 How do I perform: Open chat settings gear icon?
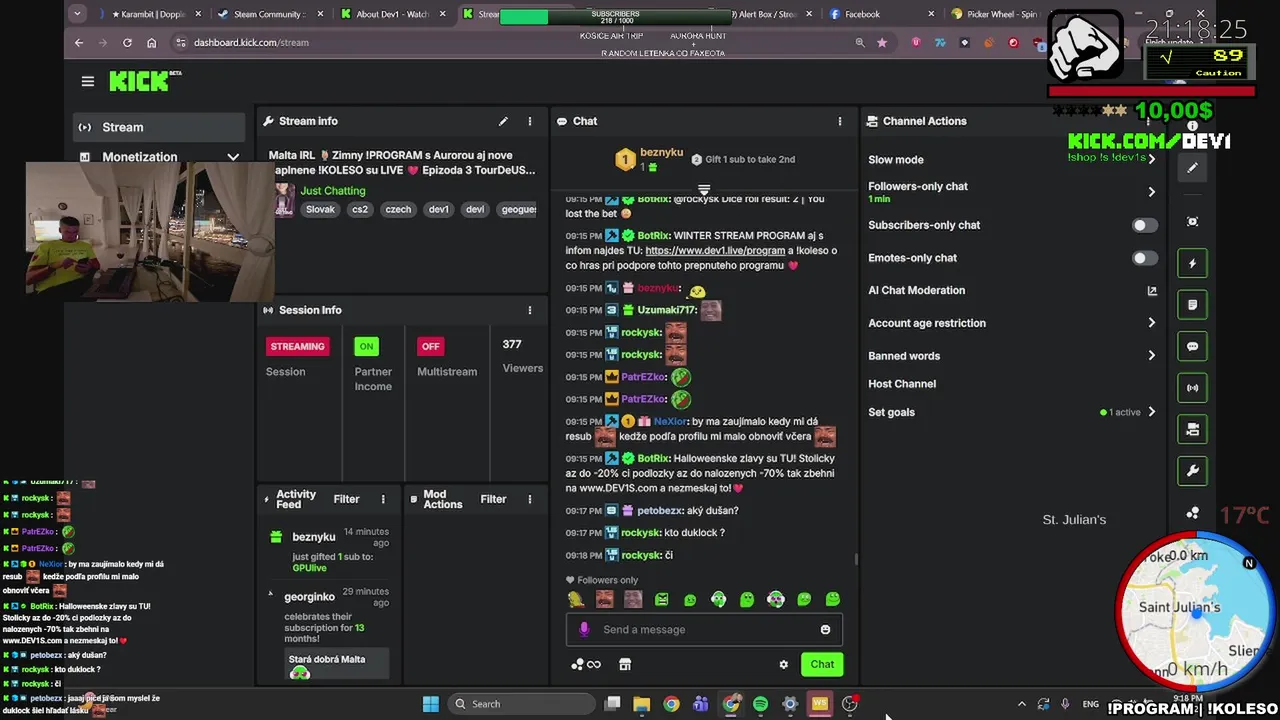pos(784,664)
